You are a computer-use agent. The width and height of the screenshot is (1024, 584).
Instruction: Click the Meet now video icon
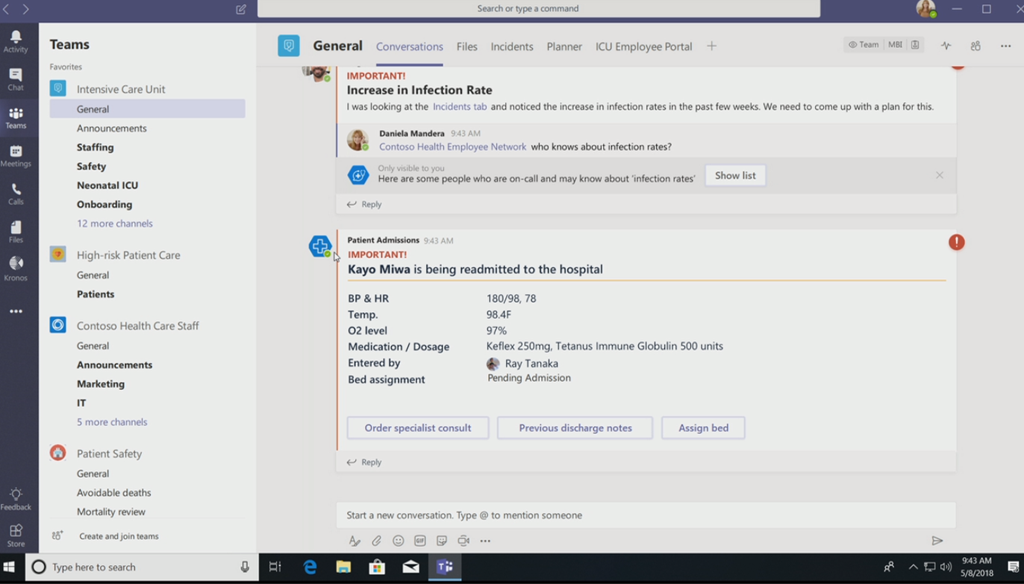point(463,541)
